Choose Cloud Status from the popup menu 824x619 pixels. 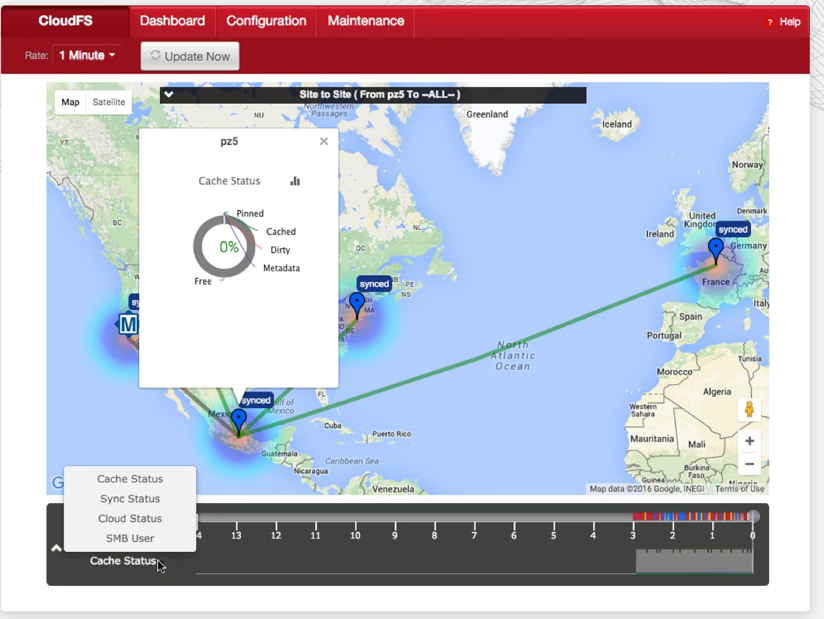(x=130, y=519)
